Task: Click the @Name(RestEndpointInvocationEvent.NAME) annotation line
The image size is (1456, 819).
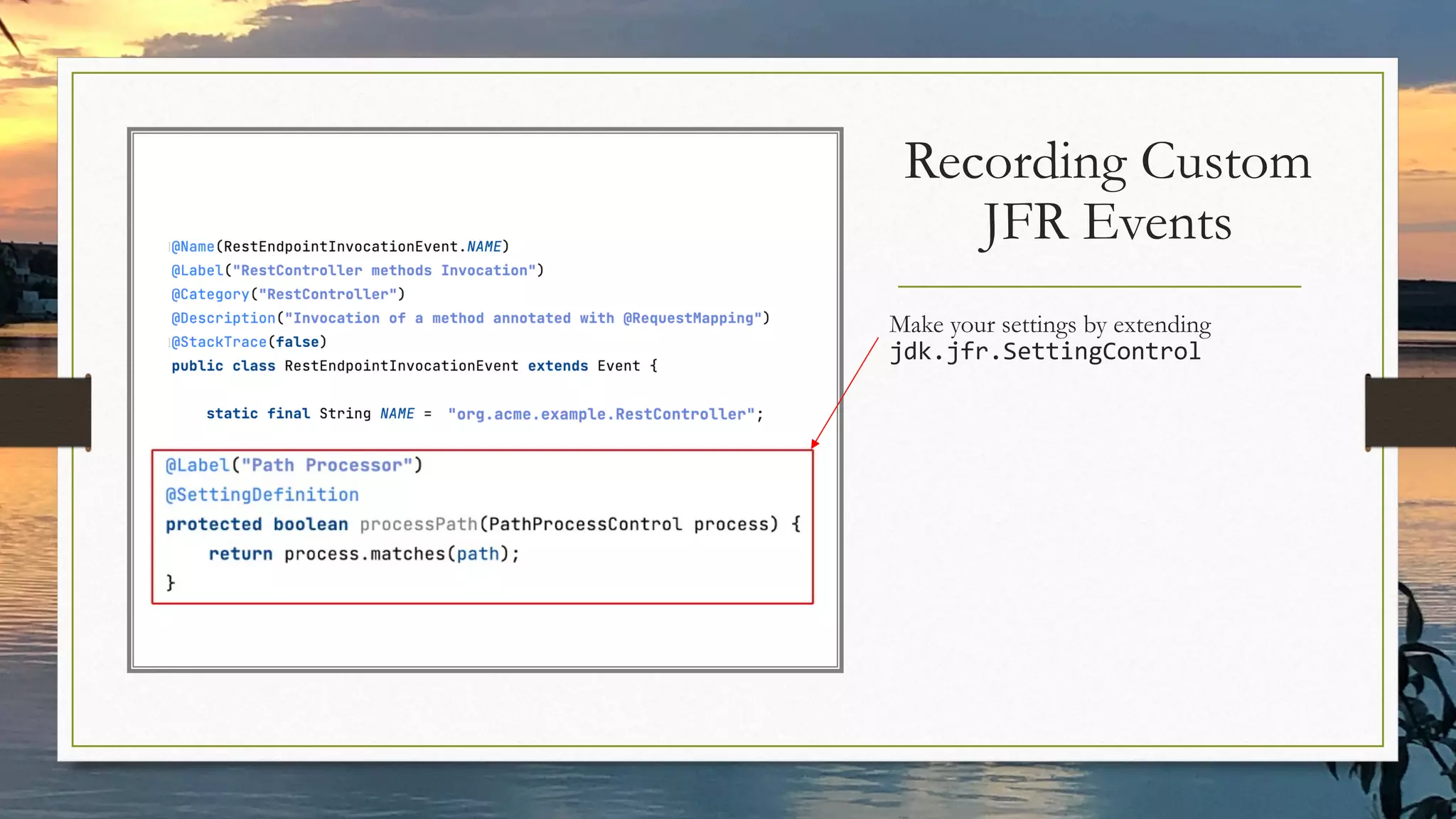Action: 340,247
